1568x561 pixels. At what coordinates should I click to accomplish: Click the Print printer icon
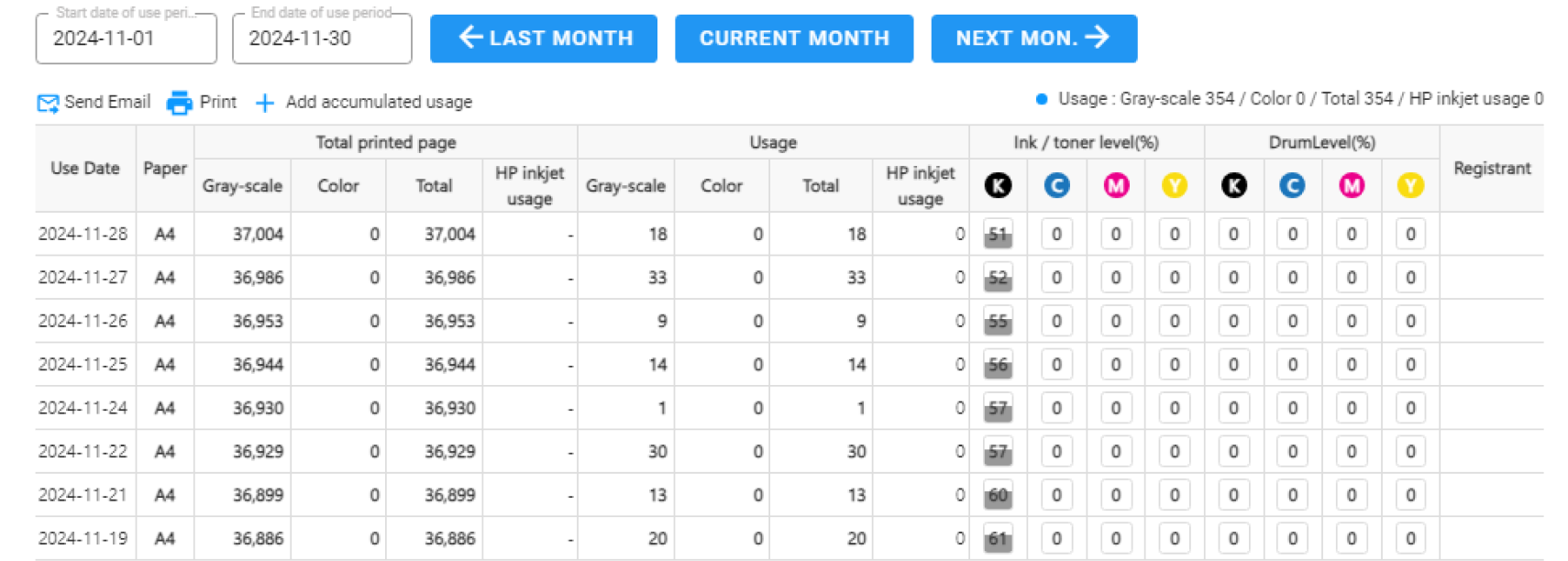pos(179,103)
